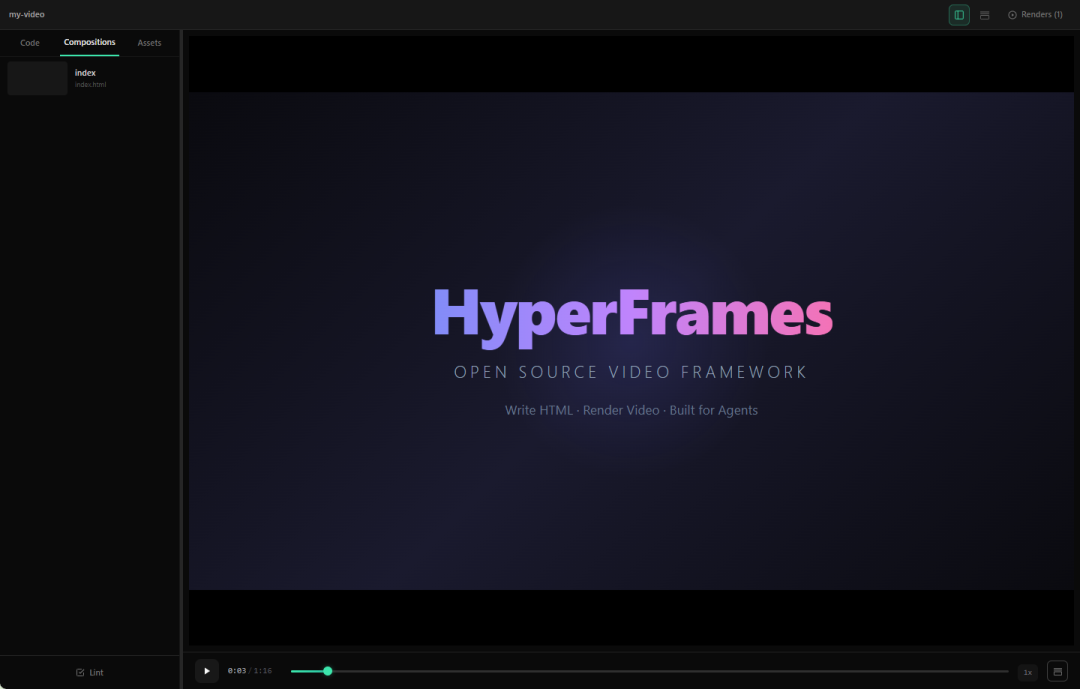Click the 'Open Source Video Framework' subtitle
The width and height of the screenshot is (1080, 689).
tap(630, 372)
